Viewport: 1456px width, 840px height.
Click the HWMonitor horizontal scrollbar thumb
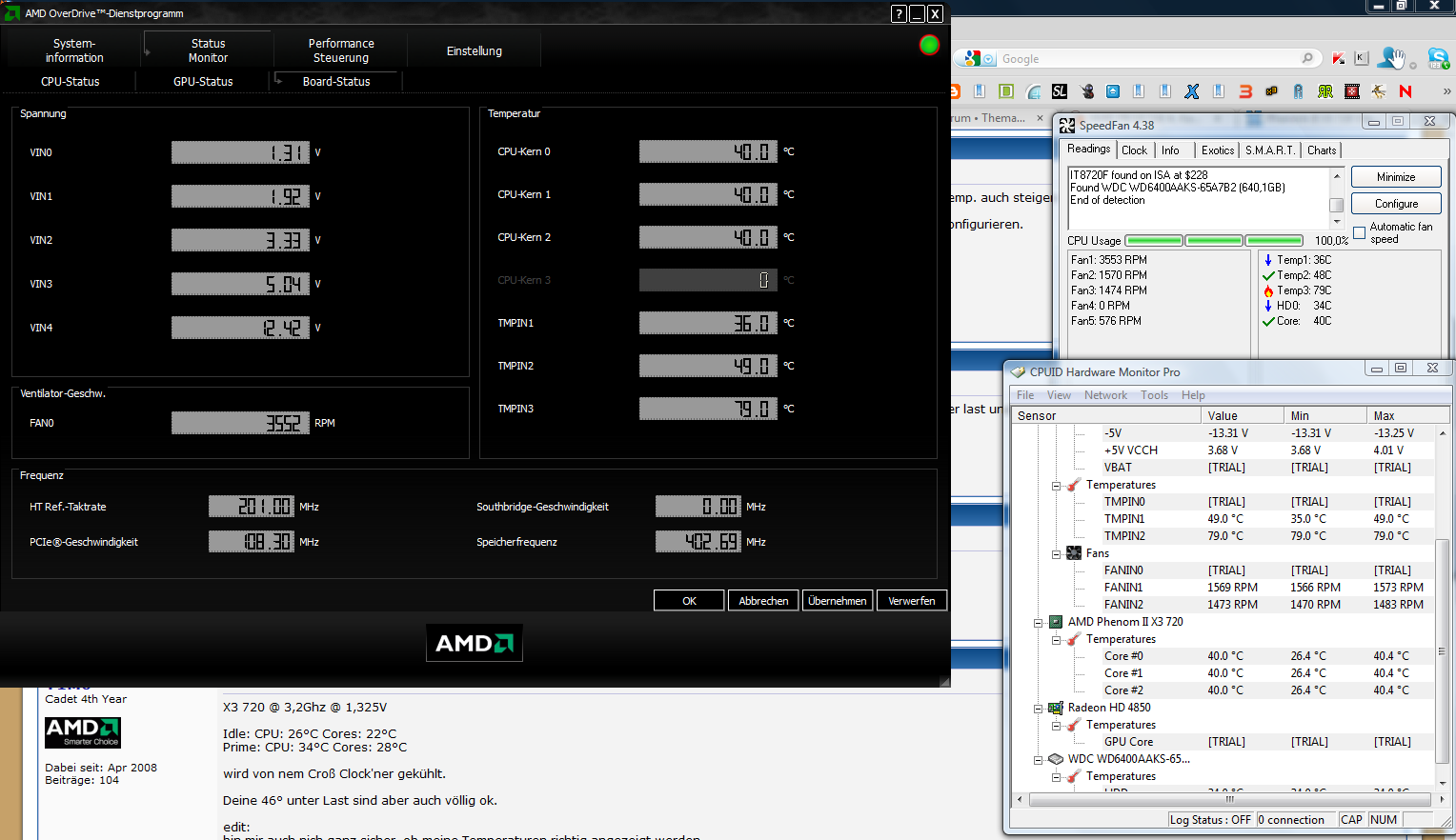1229,799
